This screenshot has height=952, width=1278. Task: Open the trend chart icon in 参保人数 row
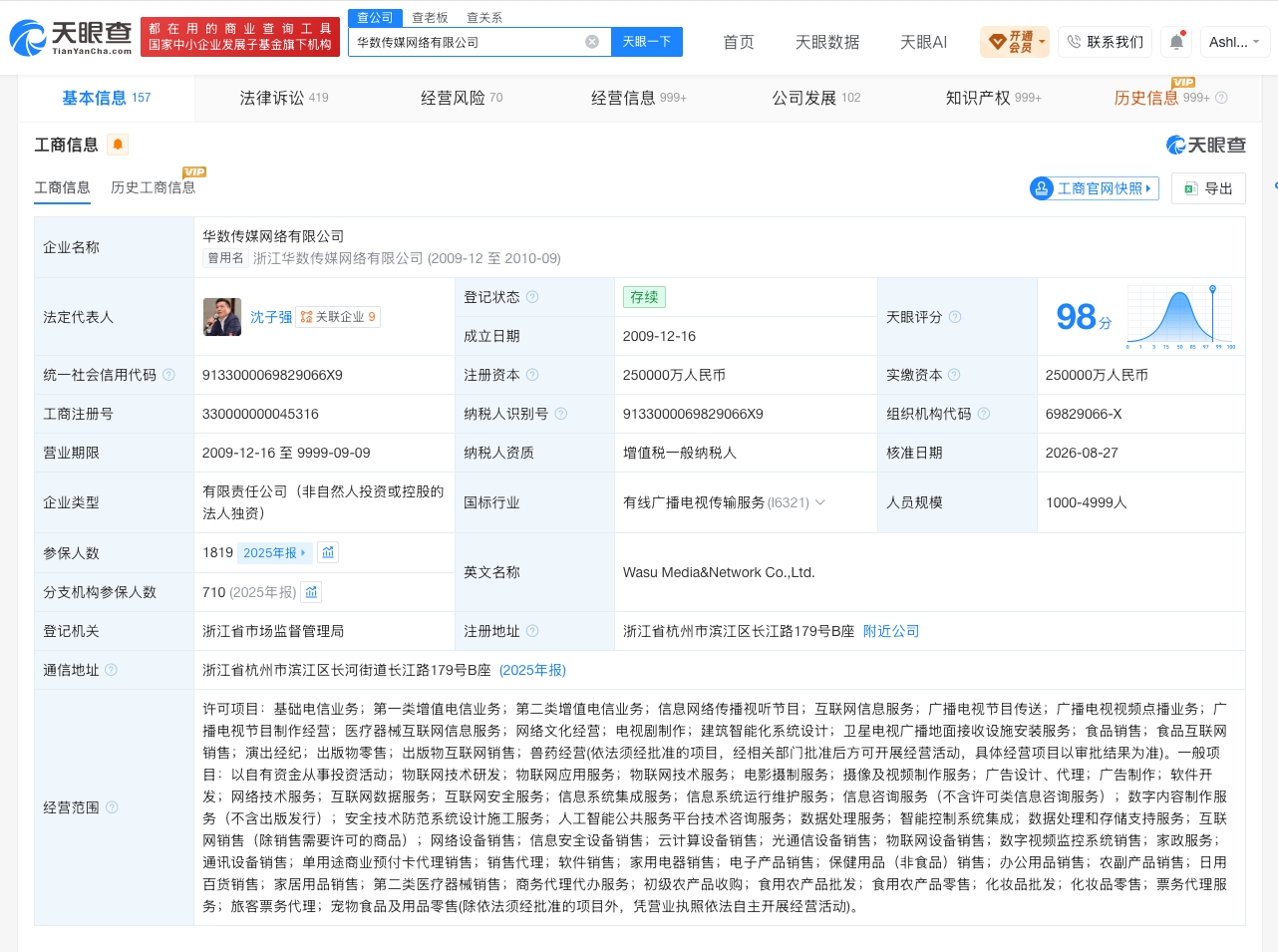(x=328, y=552)
